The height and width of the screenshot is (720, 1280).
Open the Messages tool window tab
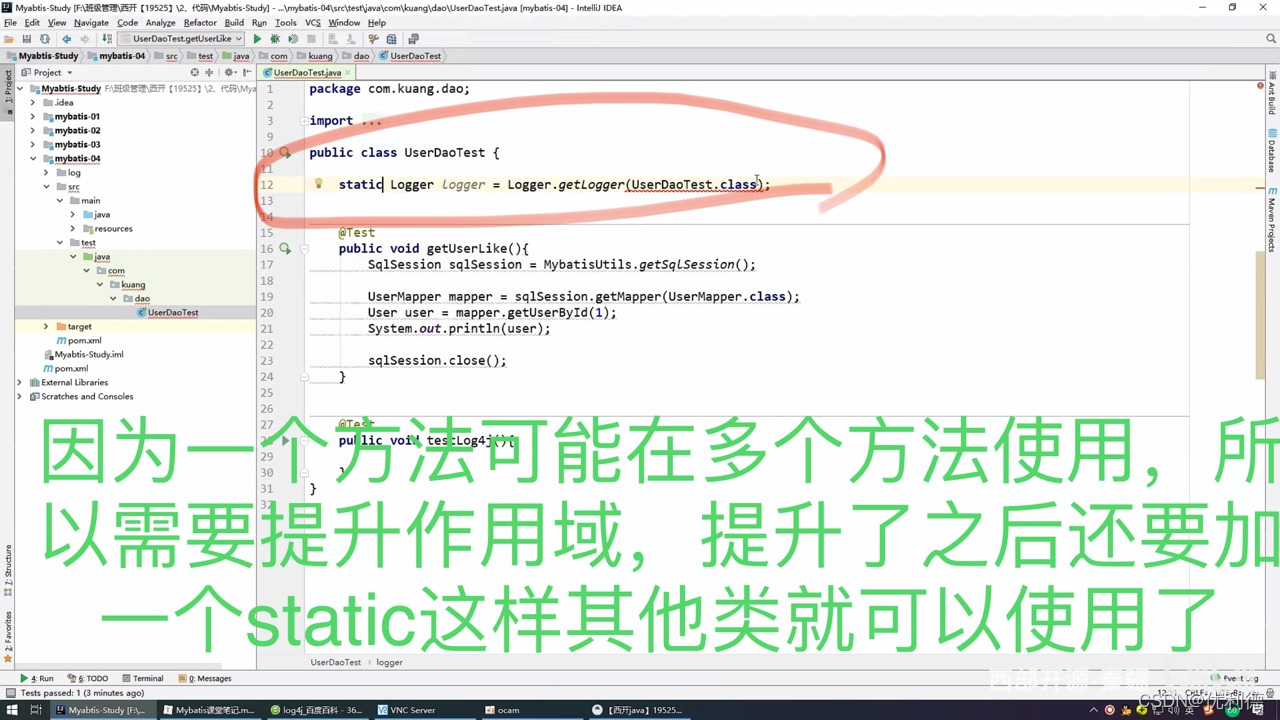click(x=205, y=678)
